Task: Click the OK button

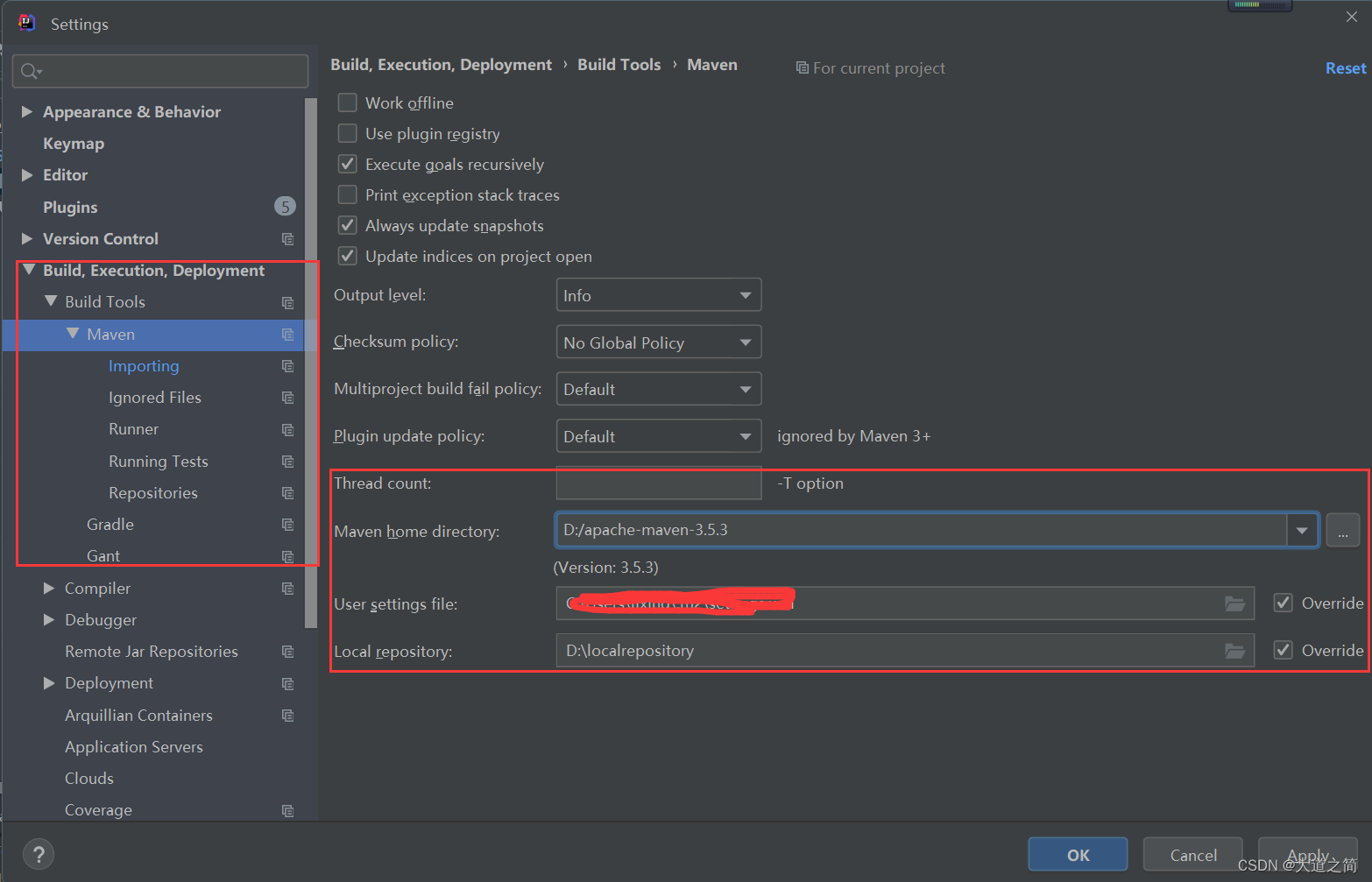Action: [1078, 855]
